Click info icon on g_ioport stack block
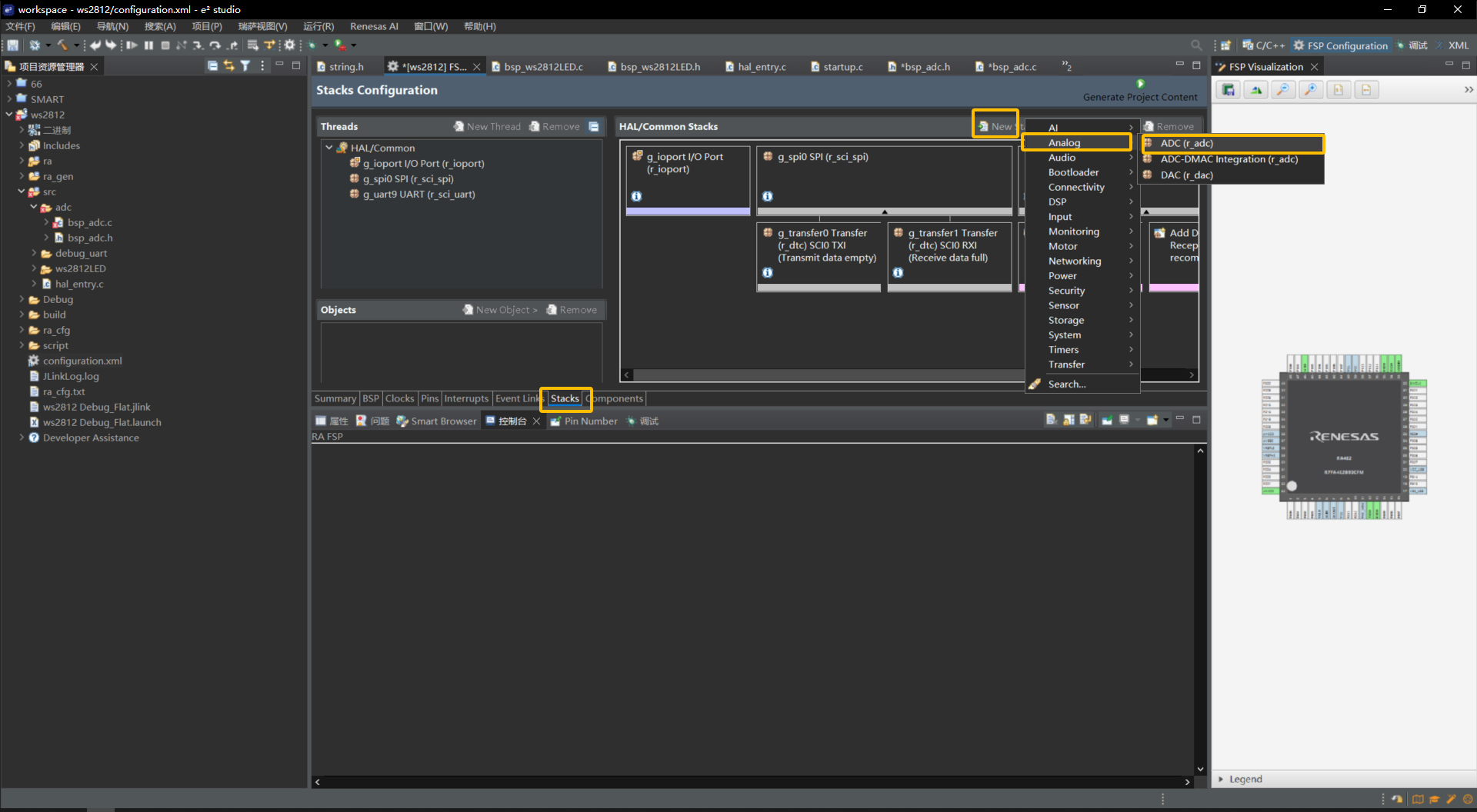The height and width of the screenshot is (812, 1477). point(637,196)
